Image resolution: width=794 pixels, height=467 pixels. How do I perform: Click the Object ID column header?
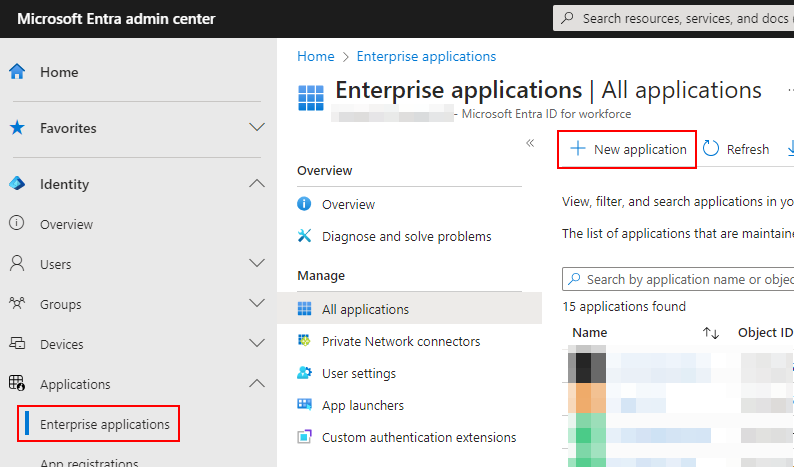[x=765, y=332]
